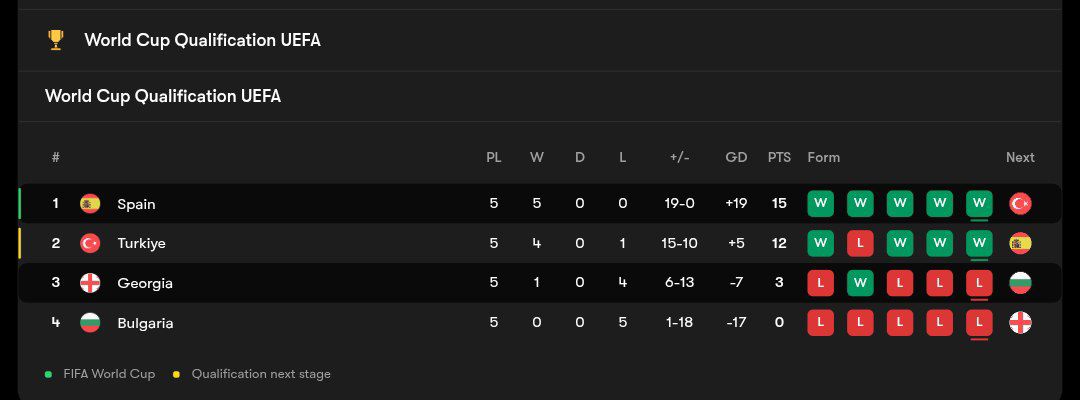Open Spain's next opponent Turkiye flag
The image size is (1080, 400).
1020,204
